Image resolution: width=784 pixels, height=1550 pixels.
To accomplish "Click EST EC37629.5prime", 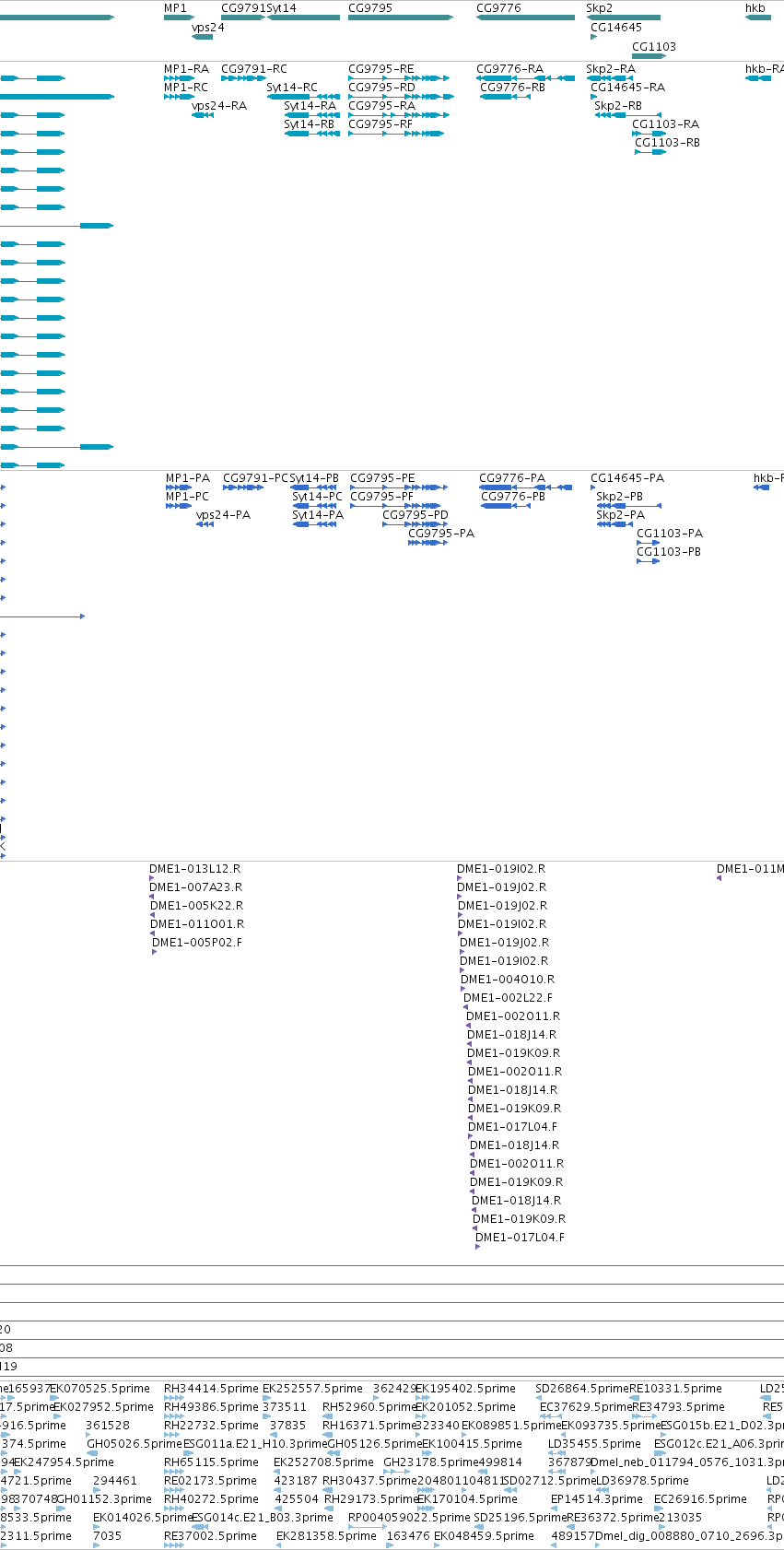I will 586,1407.
